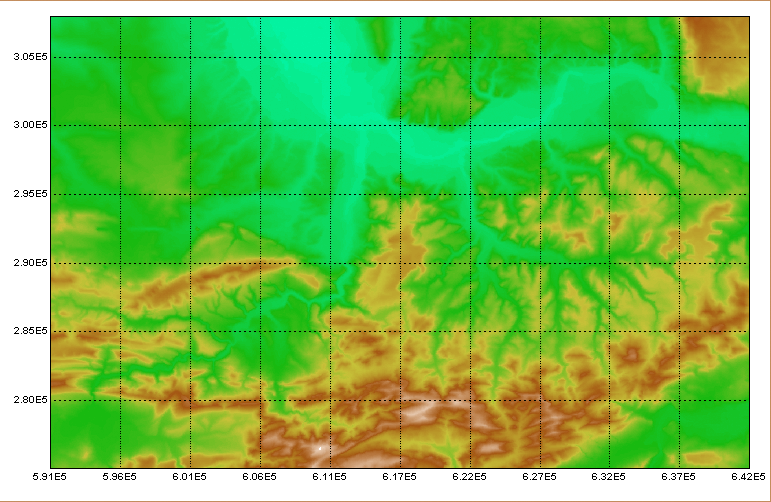Click the 3.05E5 y-axis label
Image resolution: width=771 pixels, height=502 pixels.
pyautogui.click(x=30, y=57)
